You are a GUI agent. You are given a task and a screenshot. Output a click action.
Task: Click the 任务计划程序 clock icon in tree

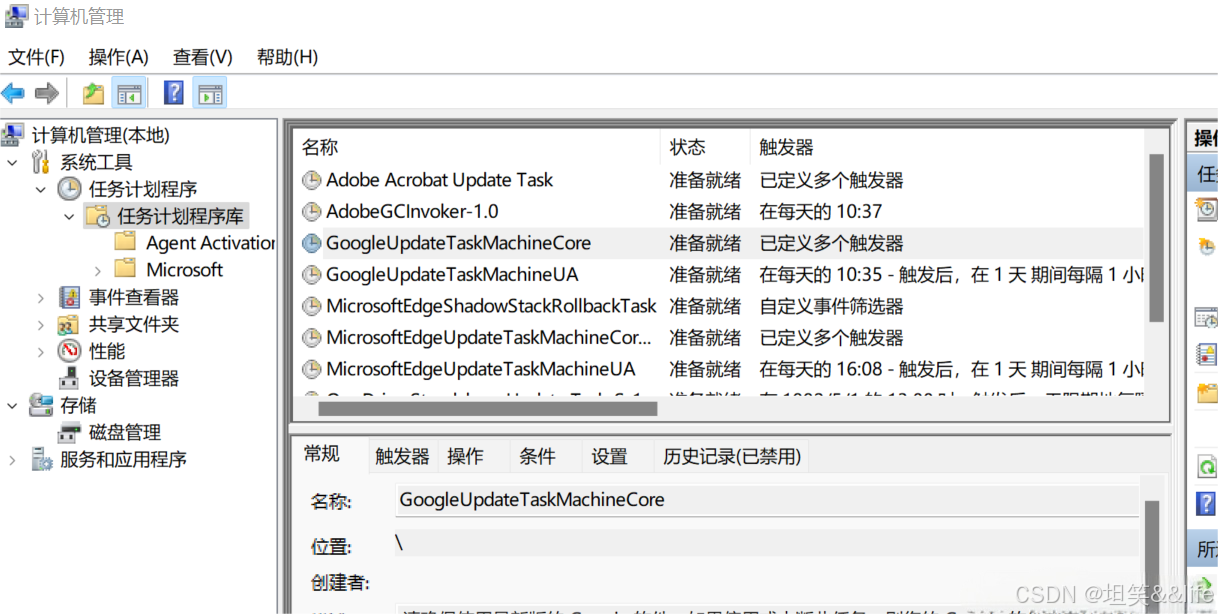click(x=69, y=189)
